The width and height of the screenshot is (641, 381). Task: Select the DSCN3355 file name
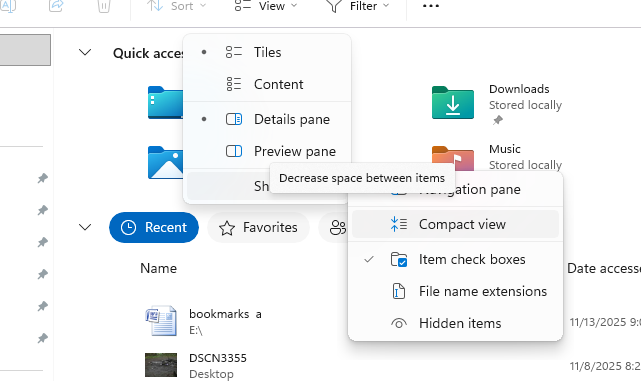click(x=218, y=358)
